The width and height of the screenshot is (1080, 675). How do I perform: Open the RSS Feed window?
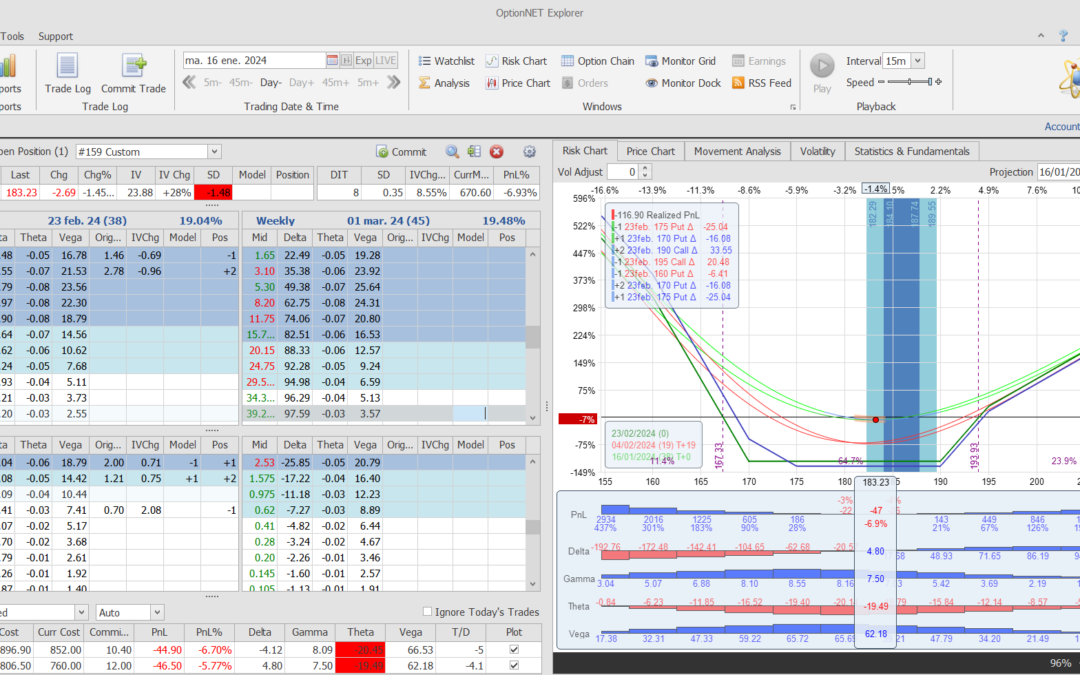[x=762, y=83]
